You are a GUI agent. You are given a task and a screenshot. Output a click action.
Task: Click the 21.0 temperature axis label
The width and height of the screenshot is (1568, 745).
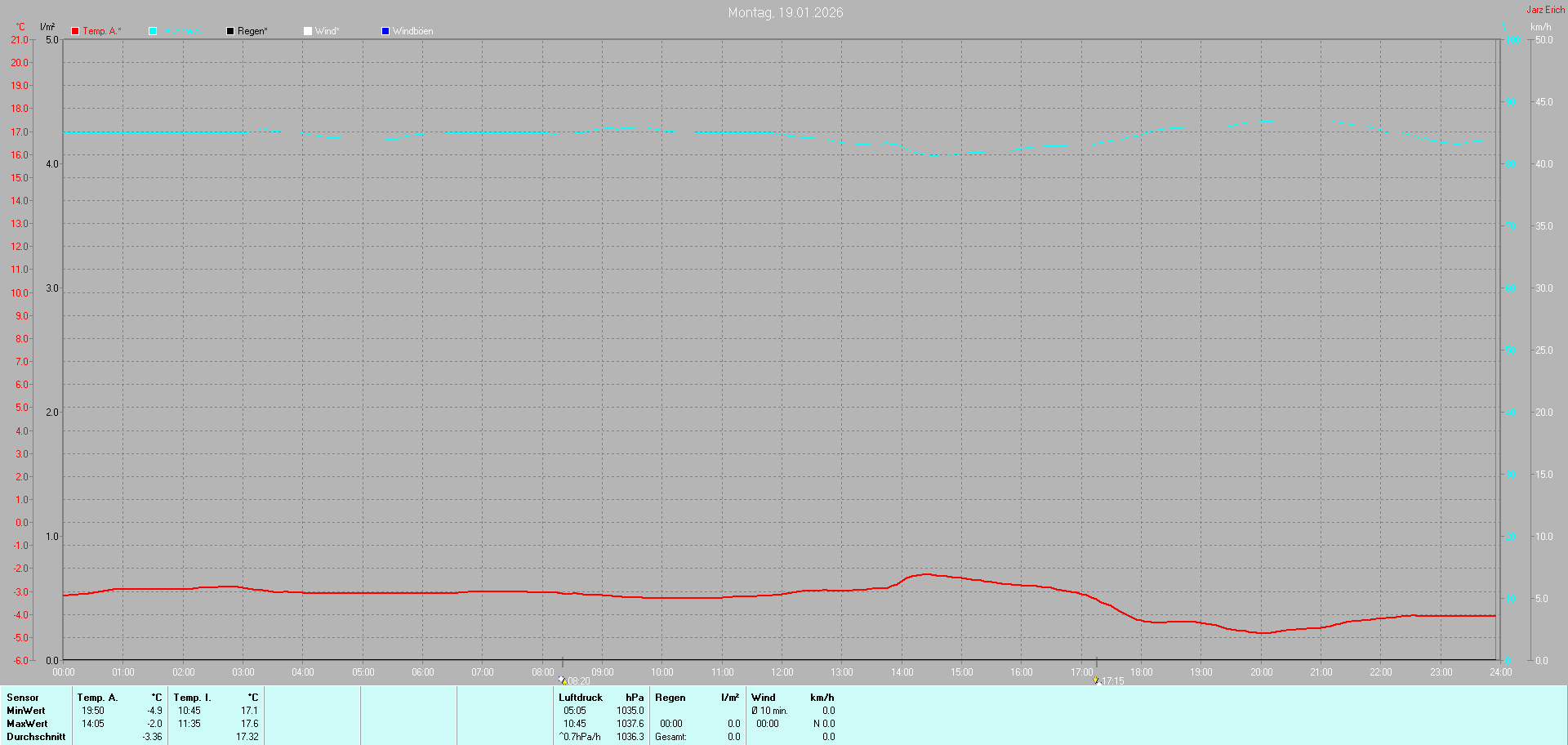[x=20, y=40]
